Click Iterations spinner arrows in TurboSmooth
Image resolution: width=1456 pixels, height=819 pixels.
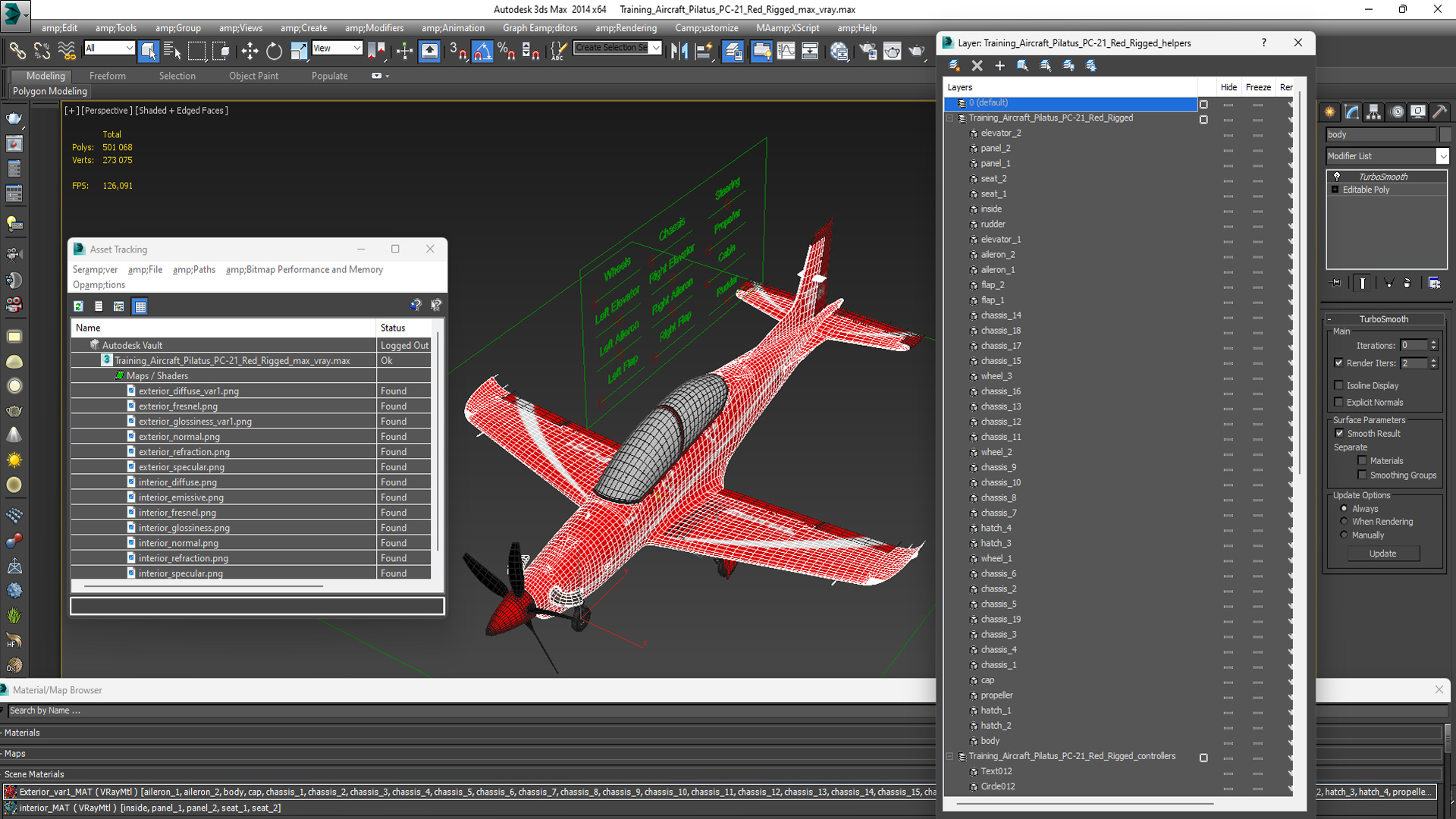[x=1433, y=345]
